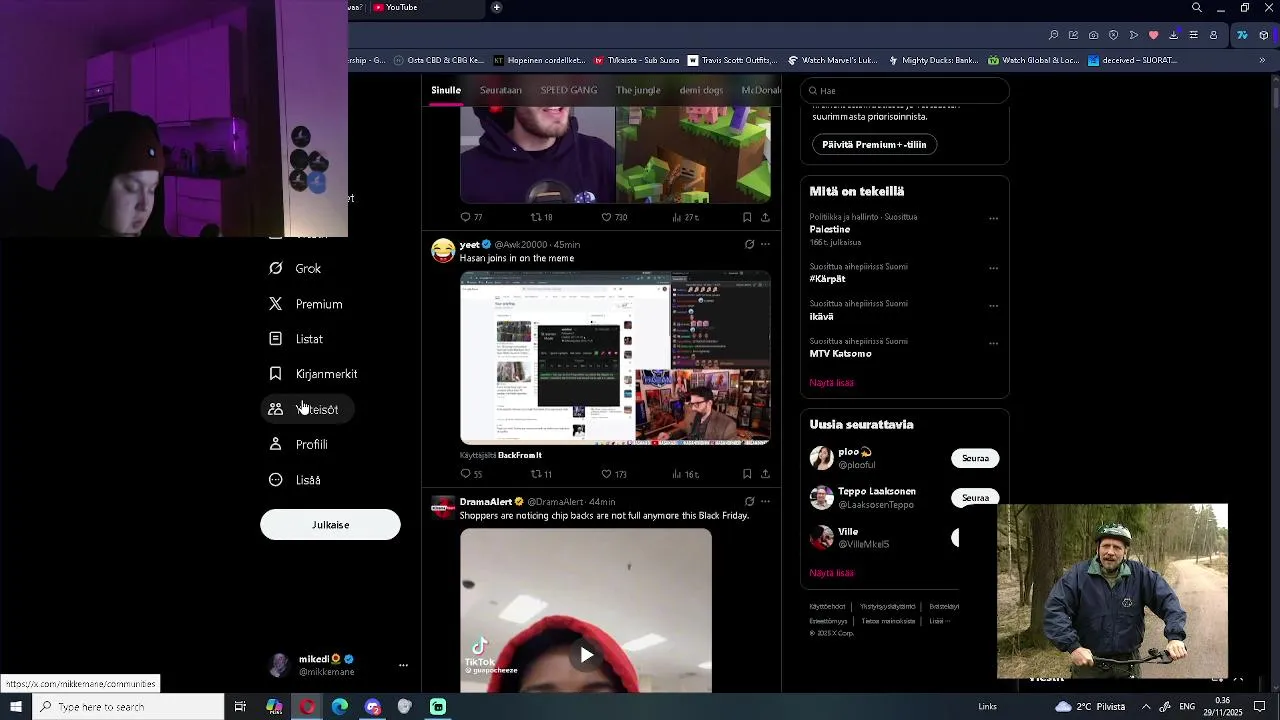Repost yeet's Hasan meme post
Viewport: 1280px width, 720px height.
coord(536,474)
